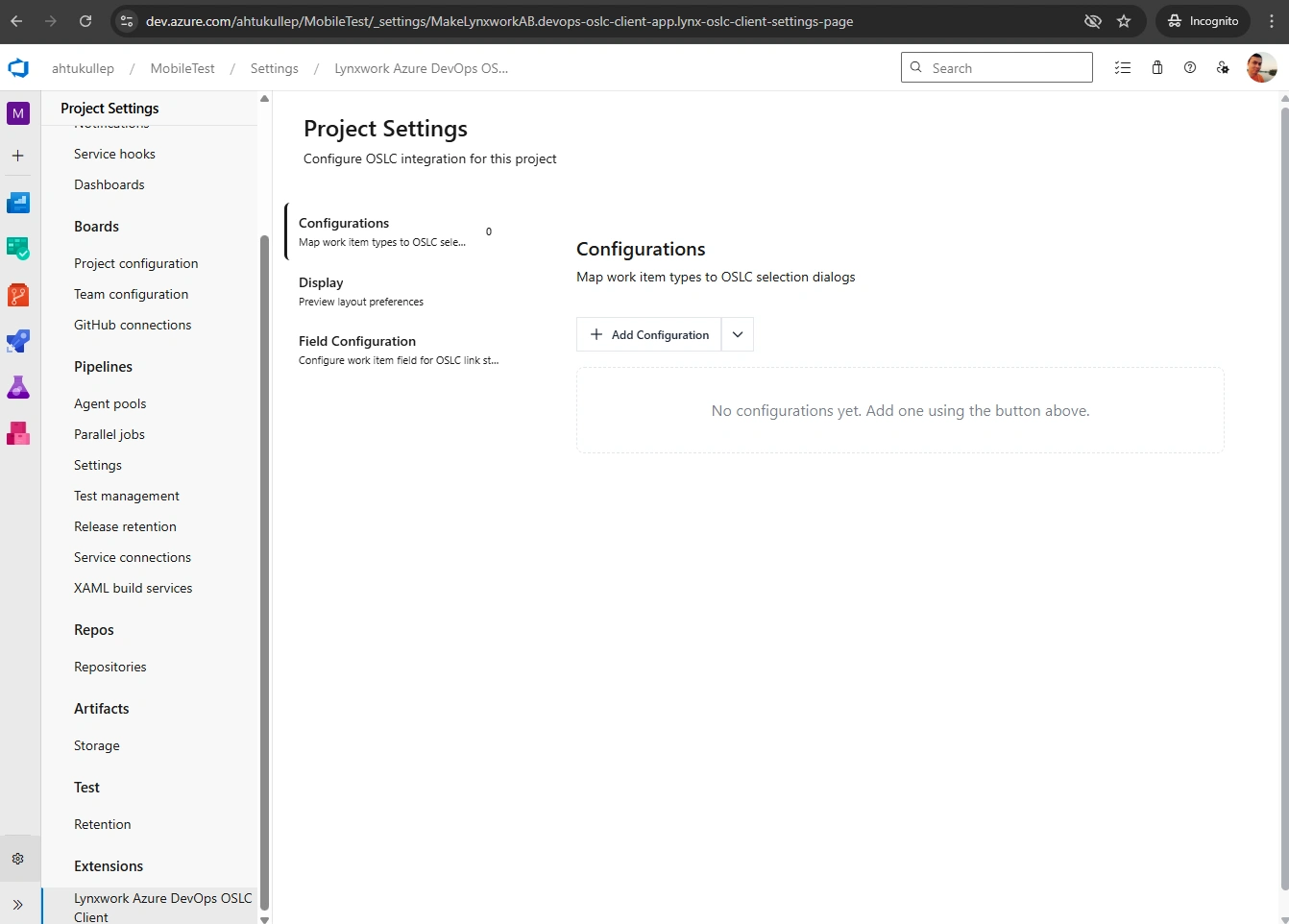Screen dimensions: 1289x924
Task: Click the left panel scrollbar up arrow
Action: [265, 99]
